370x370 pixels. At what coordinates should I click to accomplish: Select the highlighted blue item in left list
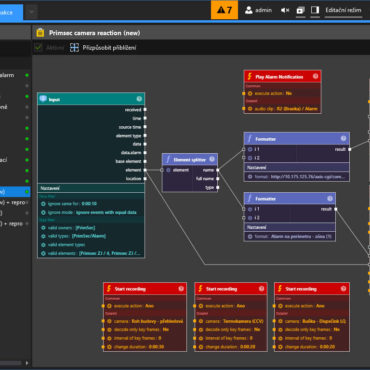pos(15,192)
